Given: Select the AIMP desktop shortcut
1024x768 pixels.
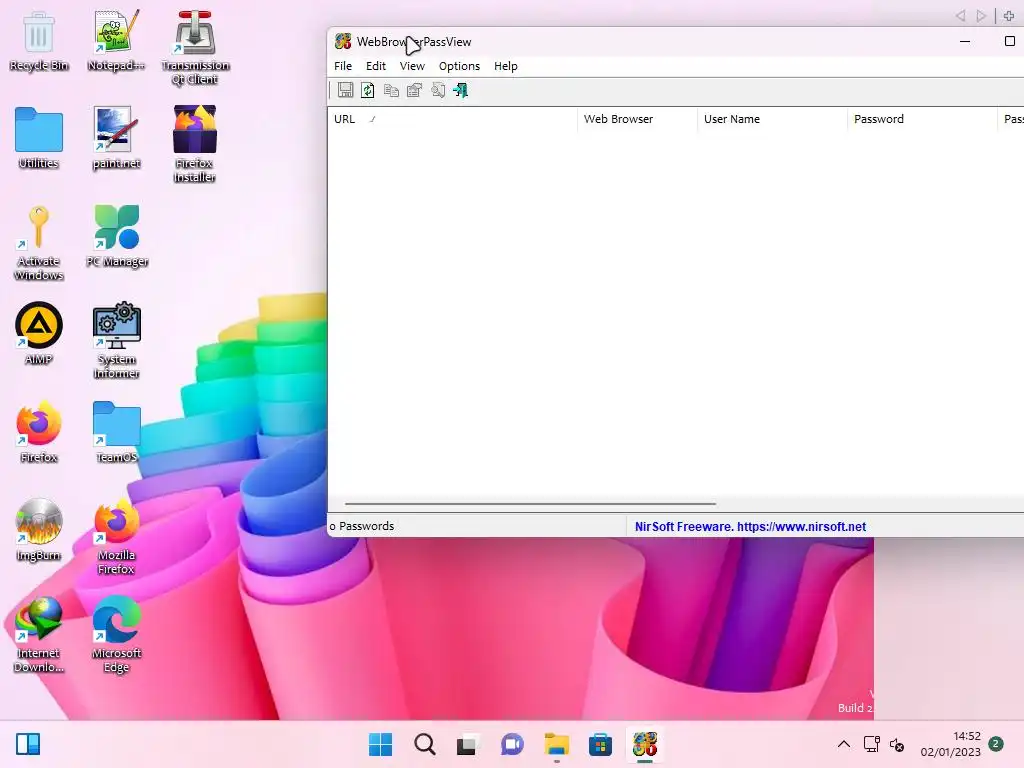Looking at the screenshot, I should (39, 334).
